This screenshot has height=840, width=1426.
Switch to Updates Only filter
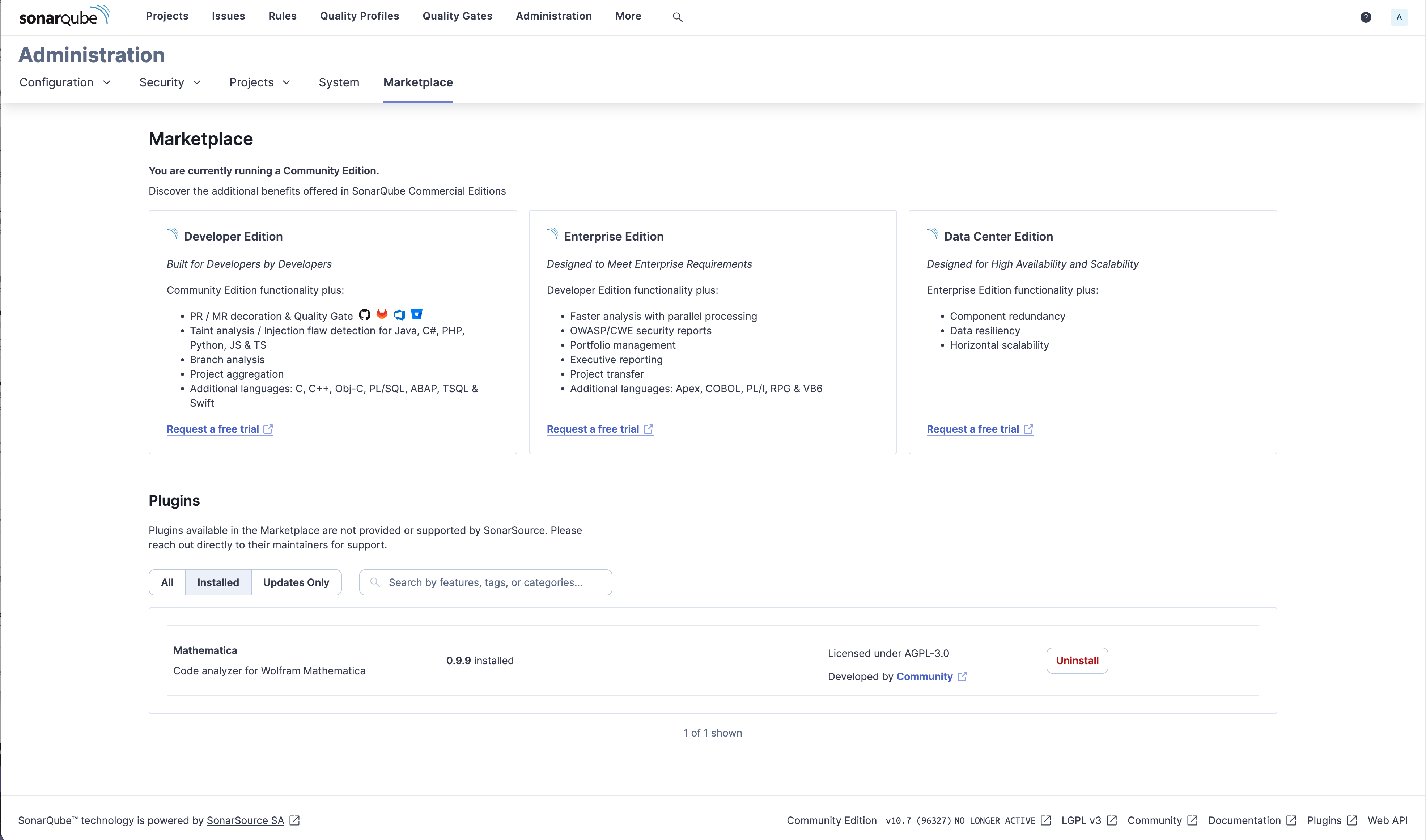click(297, 582)
